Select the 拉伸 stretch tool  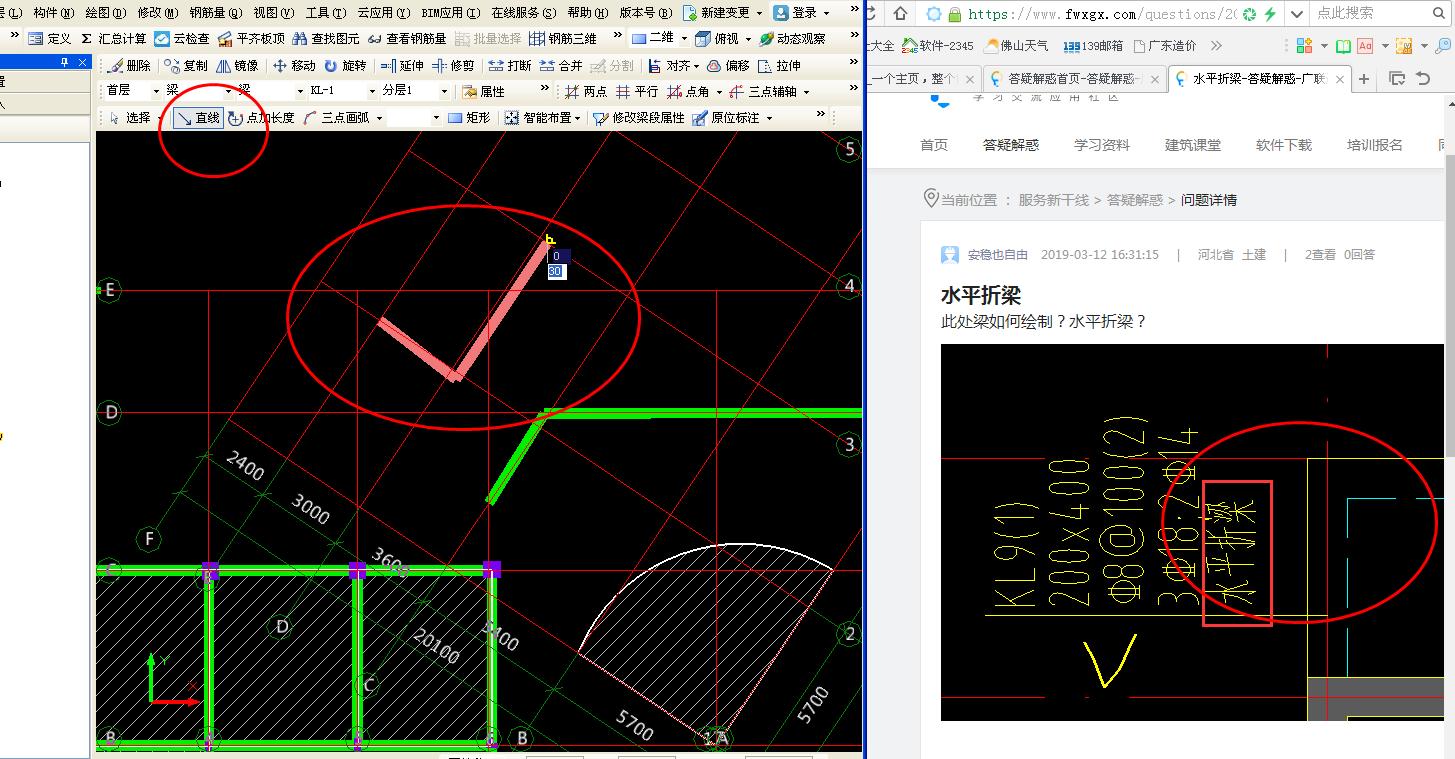779,65
